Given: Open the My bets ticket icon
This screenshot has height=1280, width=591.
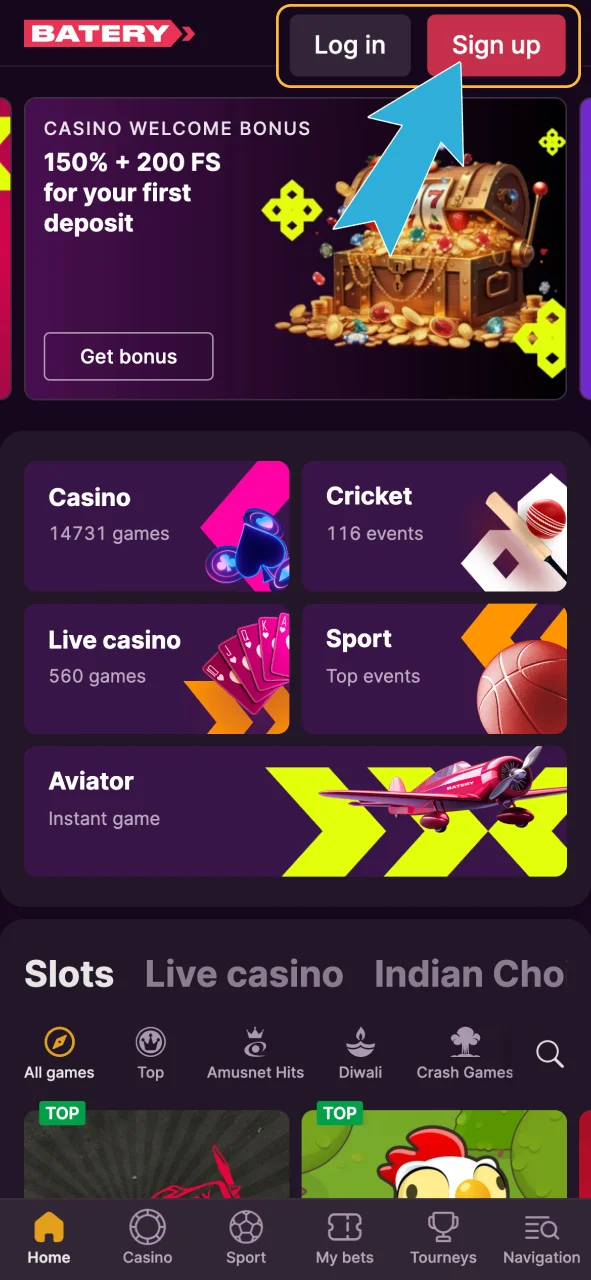Looking at the screenshot, I should [344, 1226].
